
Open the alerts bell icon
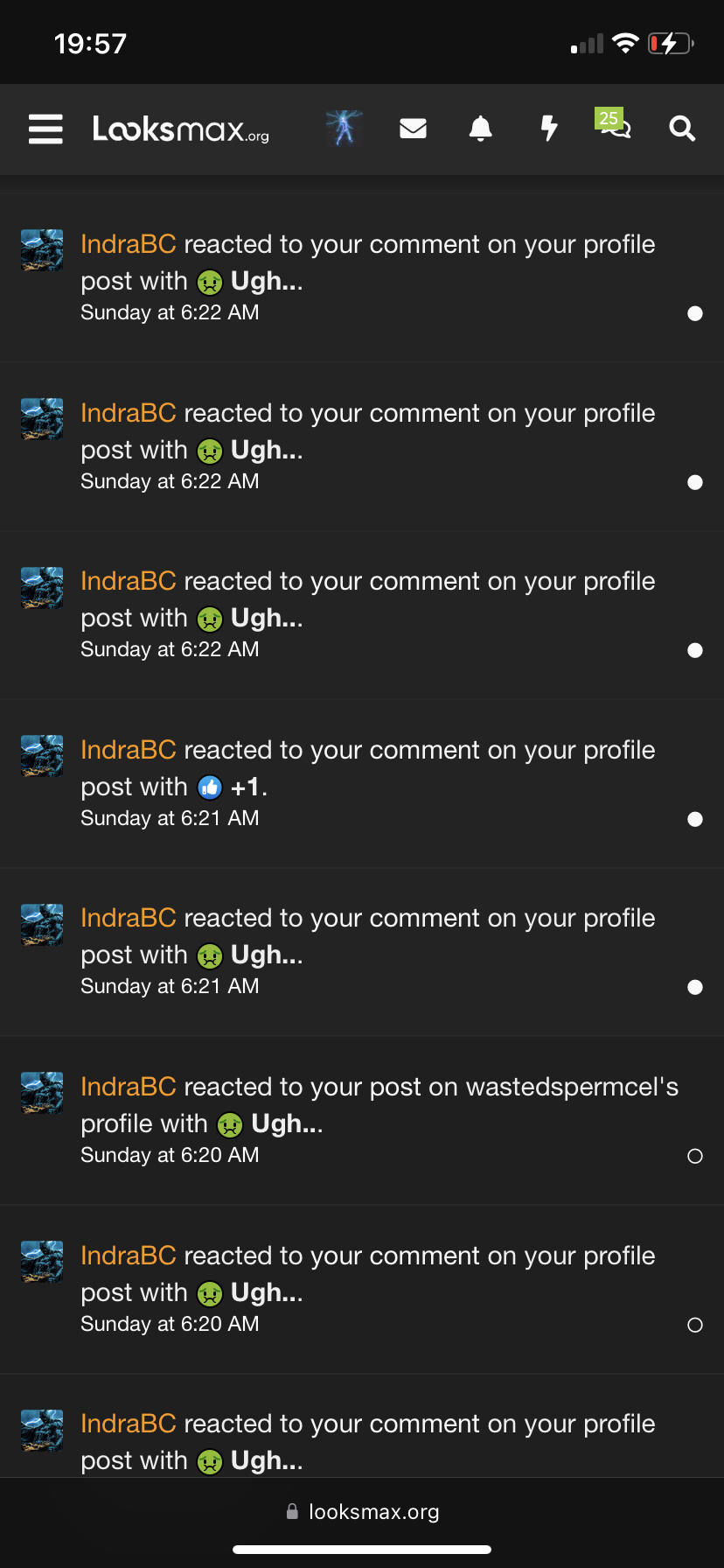(x=480, y=129)
